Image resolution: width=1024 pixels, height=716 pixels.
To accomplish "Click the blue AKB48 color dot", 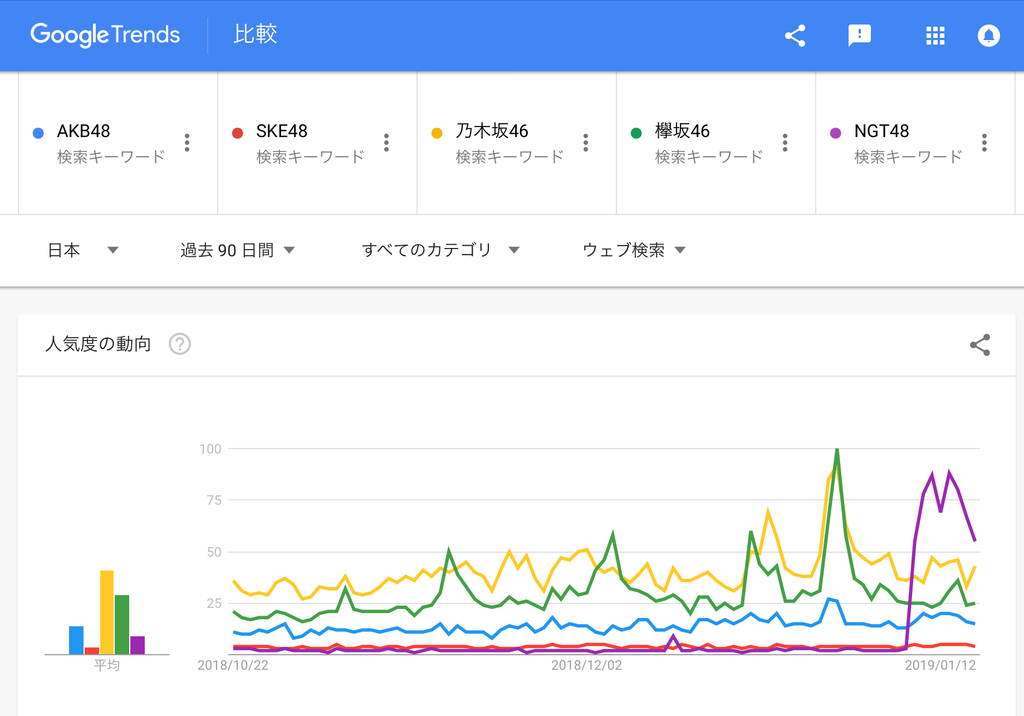I will point(38,133).
